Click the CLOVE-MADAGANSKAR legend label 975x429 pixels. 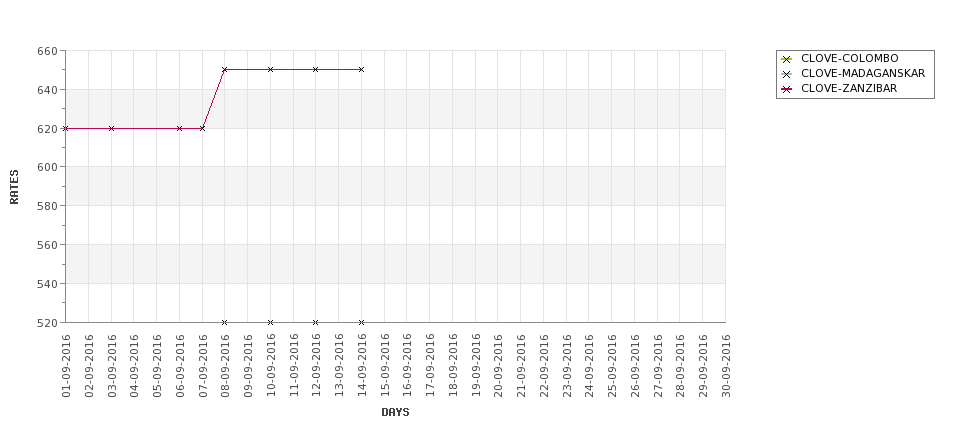pyautogui.click(x=863, y=73)
